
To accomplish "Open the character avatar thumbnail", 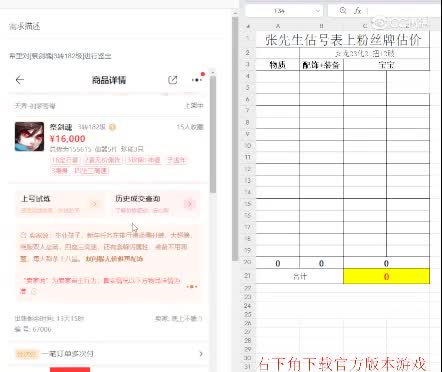I will (x=29, y=136).
